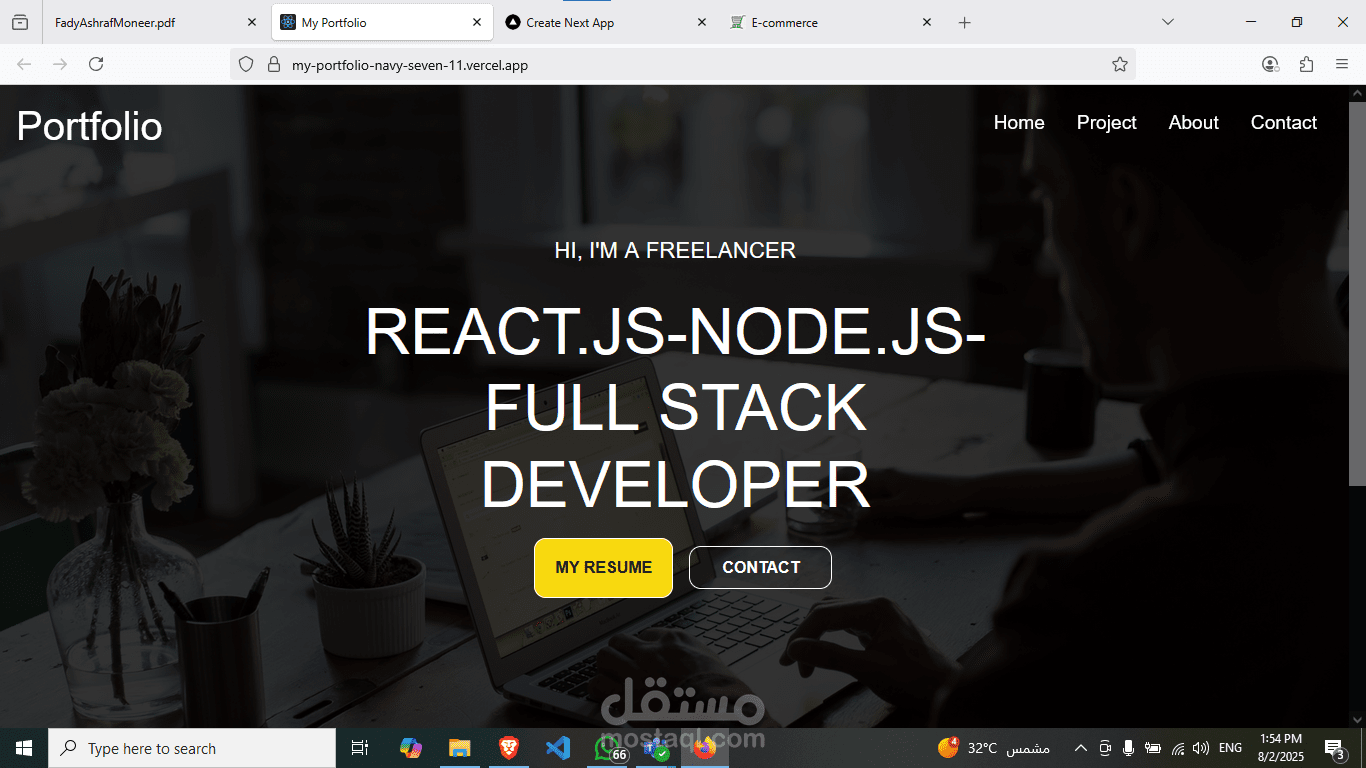Open battery status in the tray
This screenshot has height=768, width=1366.
(1152, 748)
